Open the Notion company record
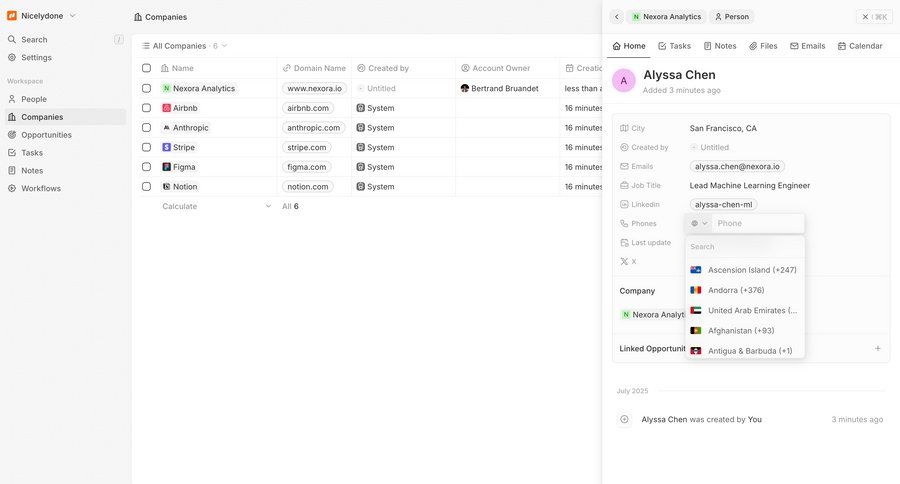Viewport: 900px width, 484px height. pyautogui.click(x=180, y=187)
